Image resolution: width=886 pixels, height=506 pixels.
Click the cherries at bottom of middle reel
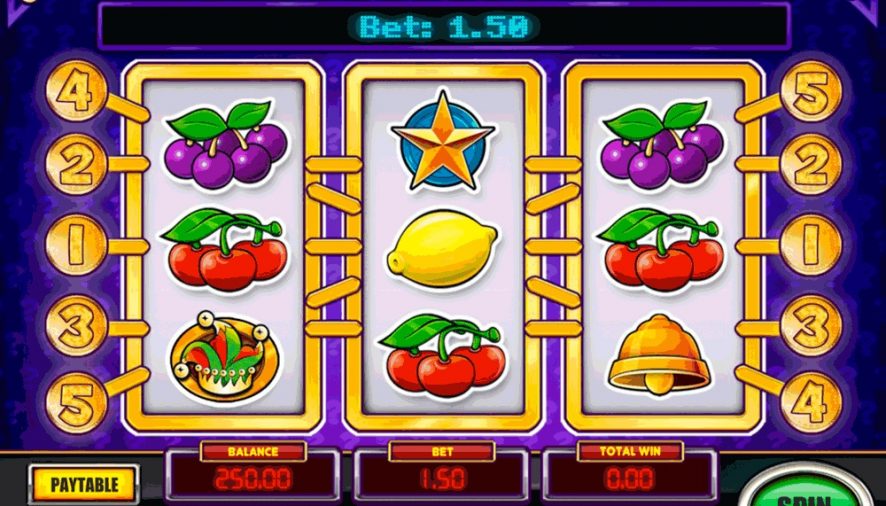(442, 356)
